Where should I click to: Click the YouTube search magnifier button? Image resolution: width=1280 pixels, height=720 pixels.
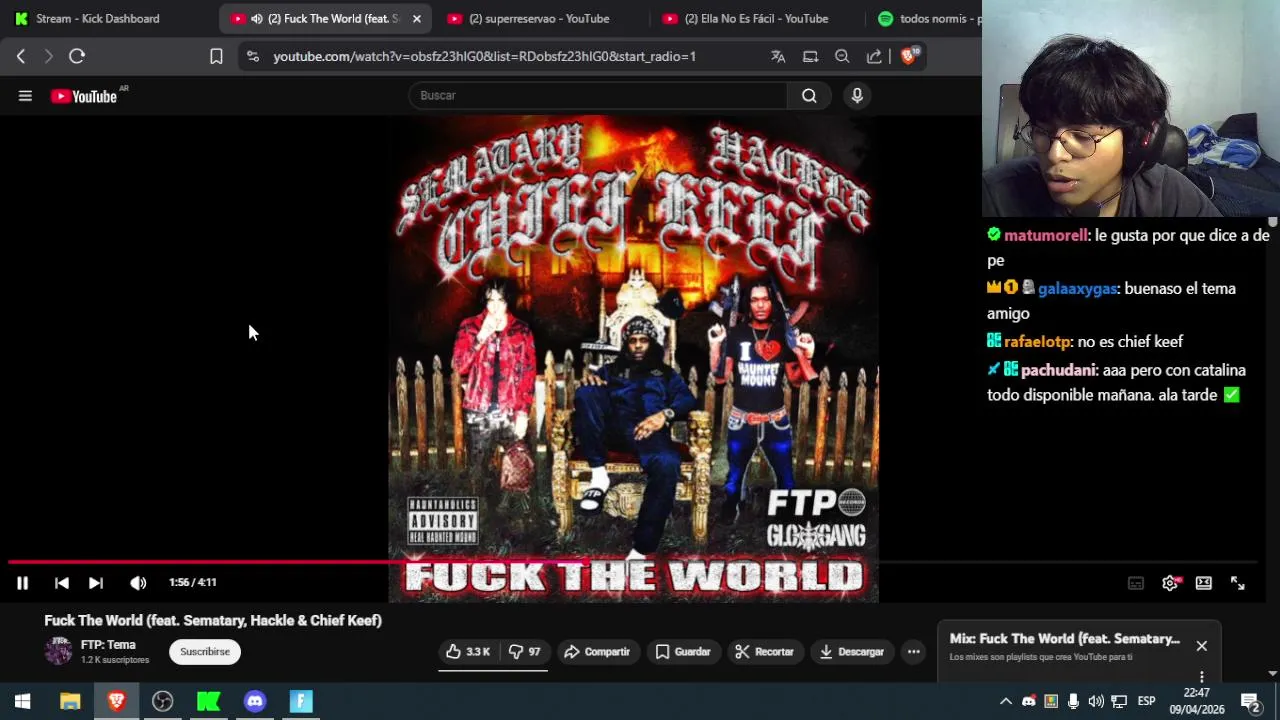point(809,95)
